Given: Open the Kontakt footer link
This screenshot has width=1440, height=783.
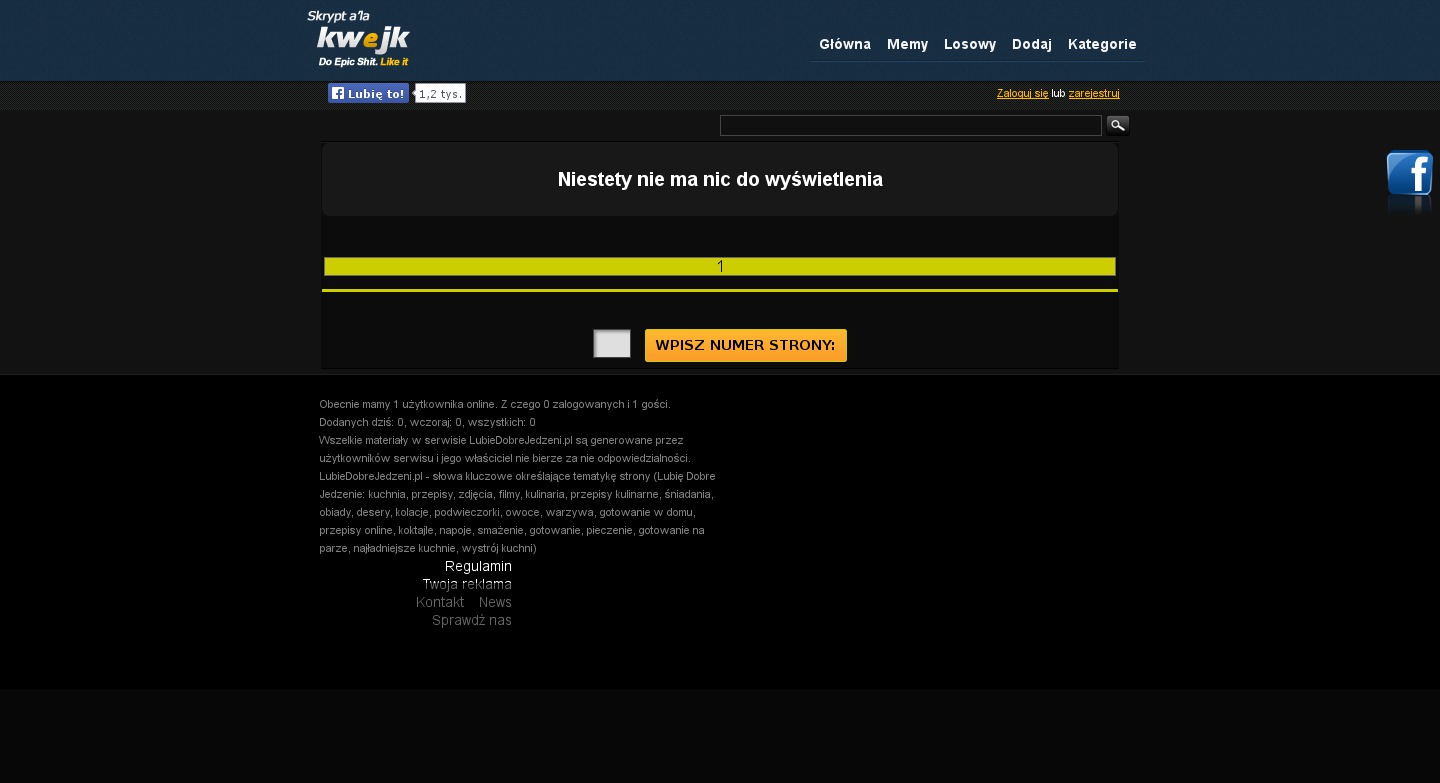Looking at the screenshot, I should coord(440,602).
